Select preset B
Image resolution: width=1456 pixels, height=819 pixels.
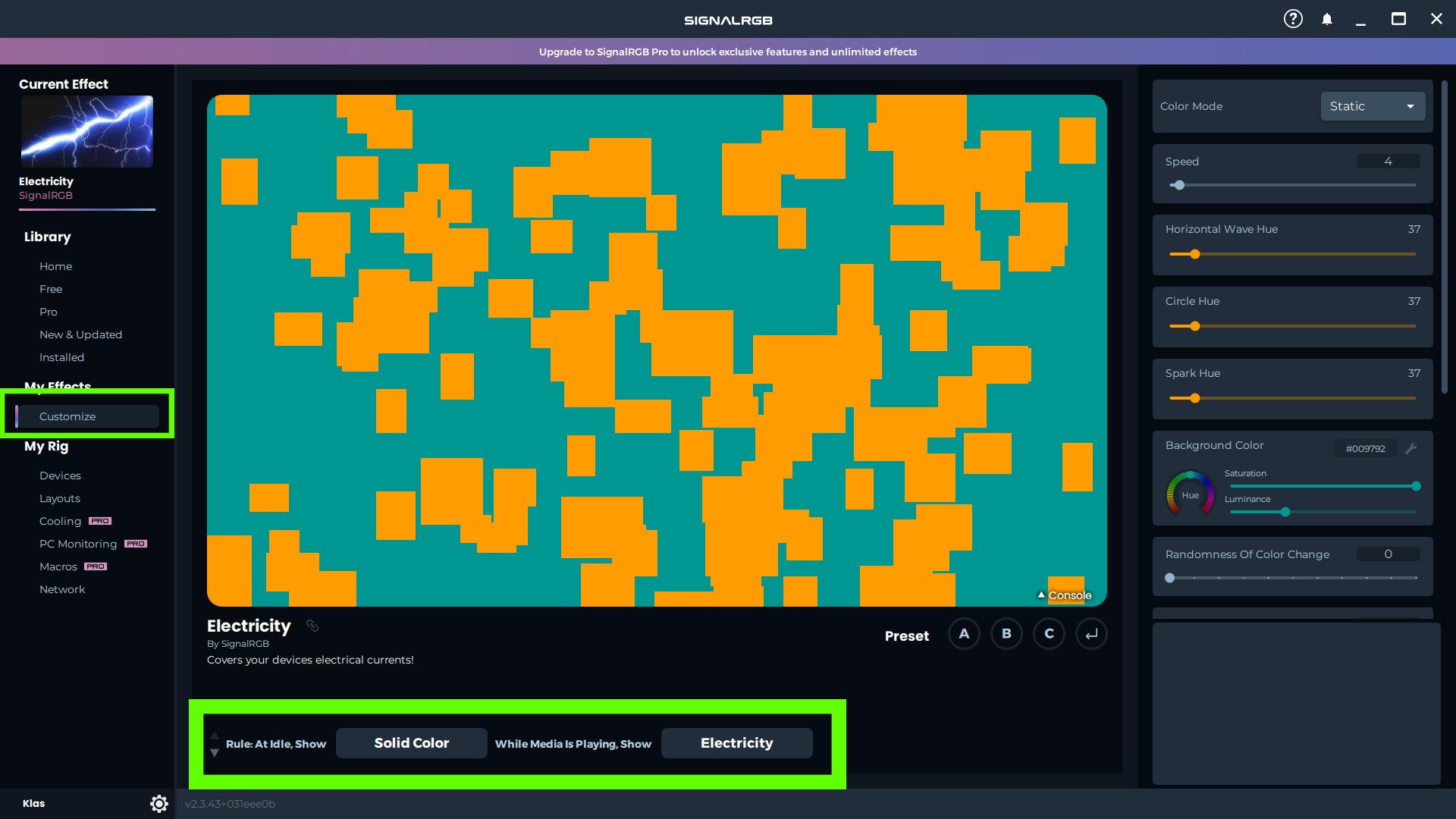[1006, 634]
